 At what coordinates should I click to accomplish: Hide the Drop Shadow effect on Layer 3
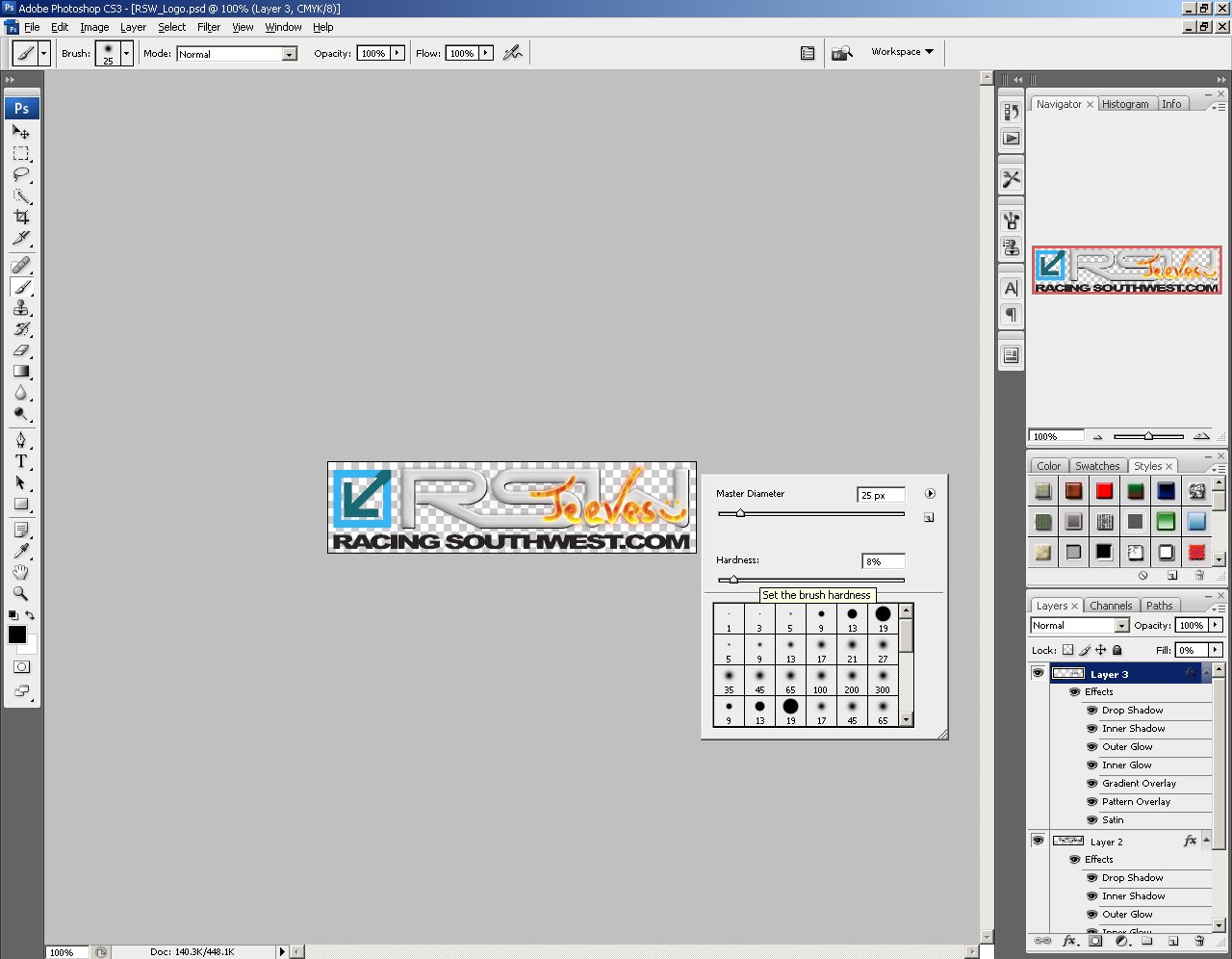click(x=1091, y=710)
